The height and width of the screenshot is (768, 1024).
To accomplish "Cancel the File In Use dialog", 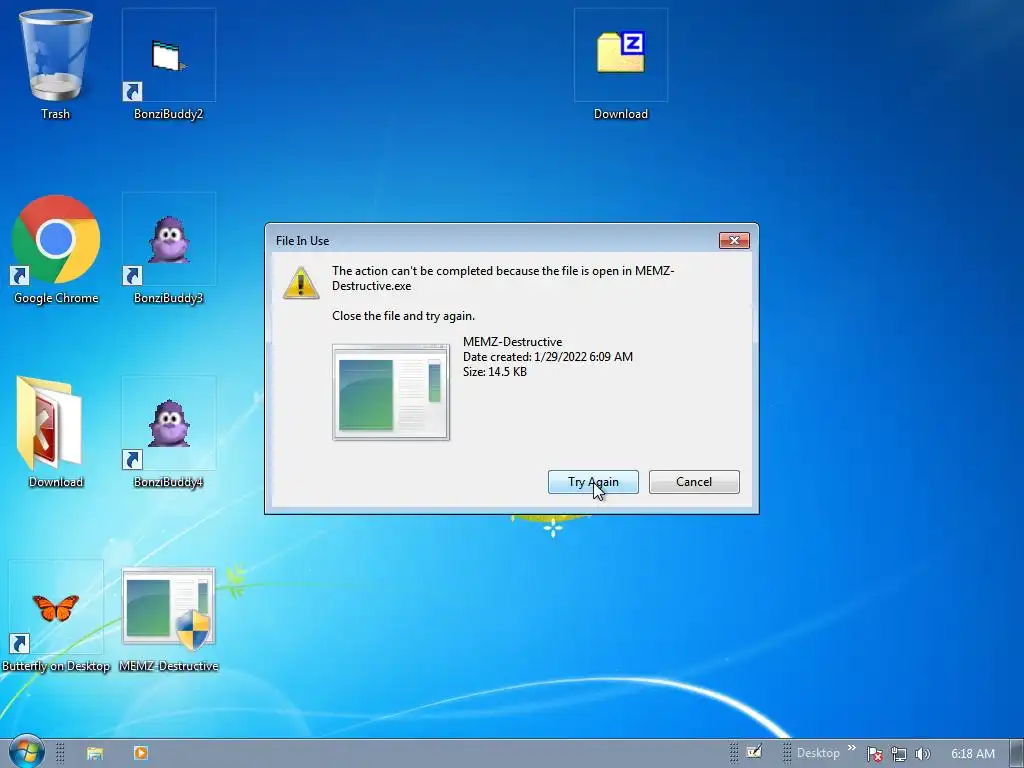I will [x=694, y=482].
